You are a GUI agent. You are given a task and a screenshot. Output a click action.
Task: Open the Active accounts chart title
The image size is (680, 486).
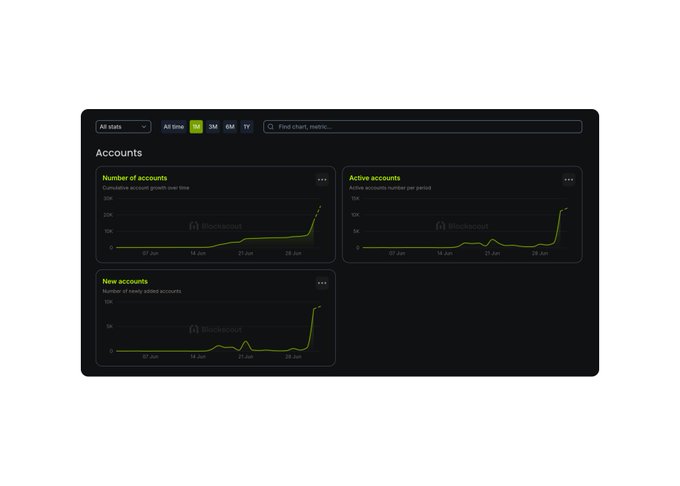[374, 178]
